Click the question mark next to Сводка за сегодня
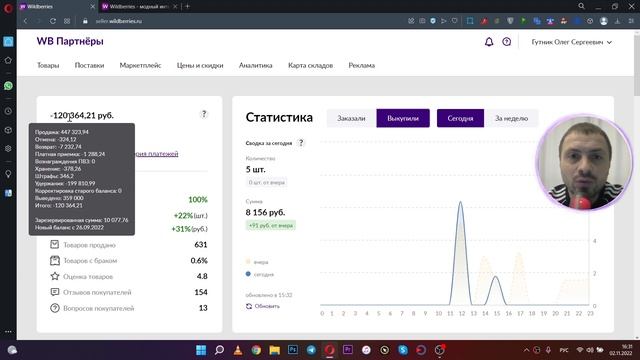The width and height of the screenshot is (640, 360). tap(301, 143)
